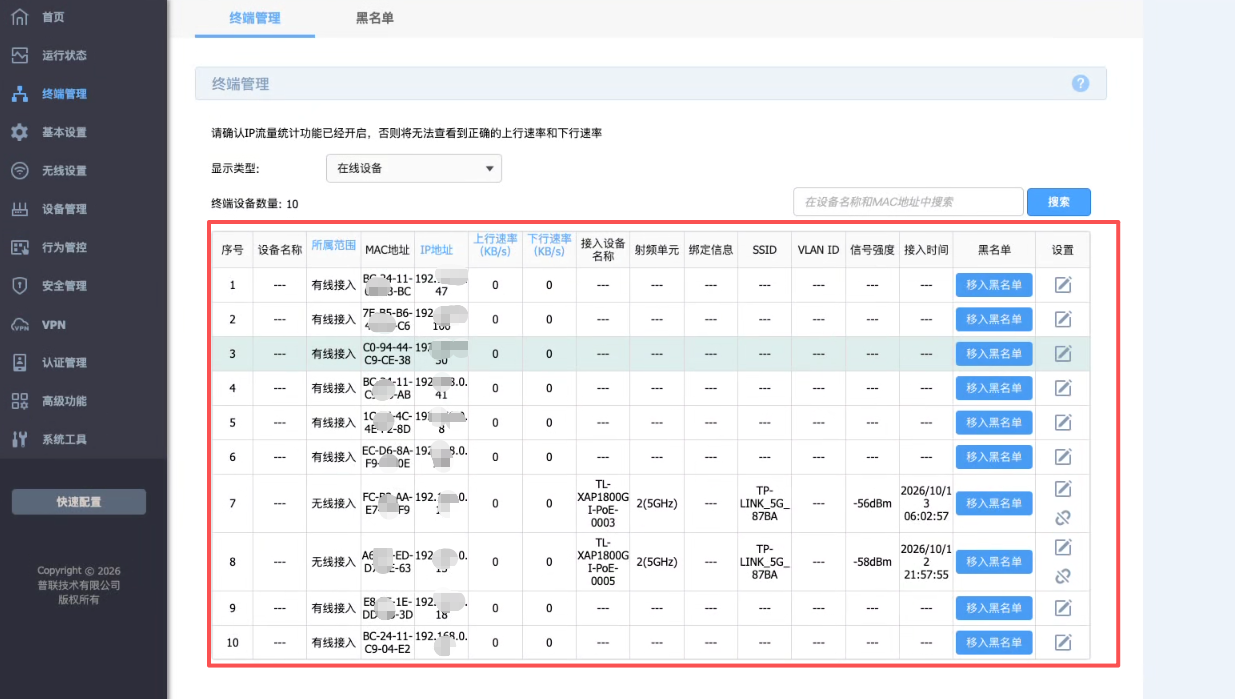The height and width of the screenshot is (699, 1235).
Task: Click the device management router icon
Action: 20,209
